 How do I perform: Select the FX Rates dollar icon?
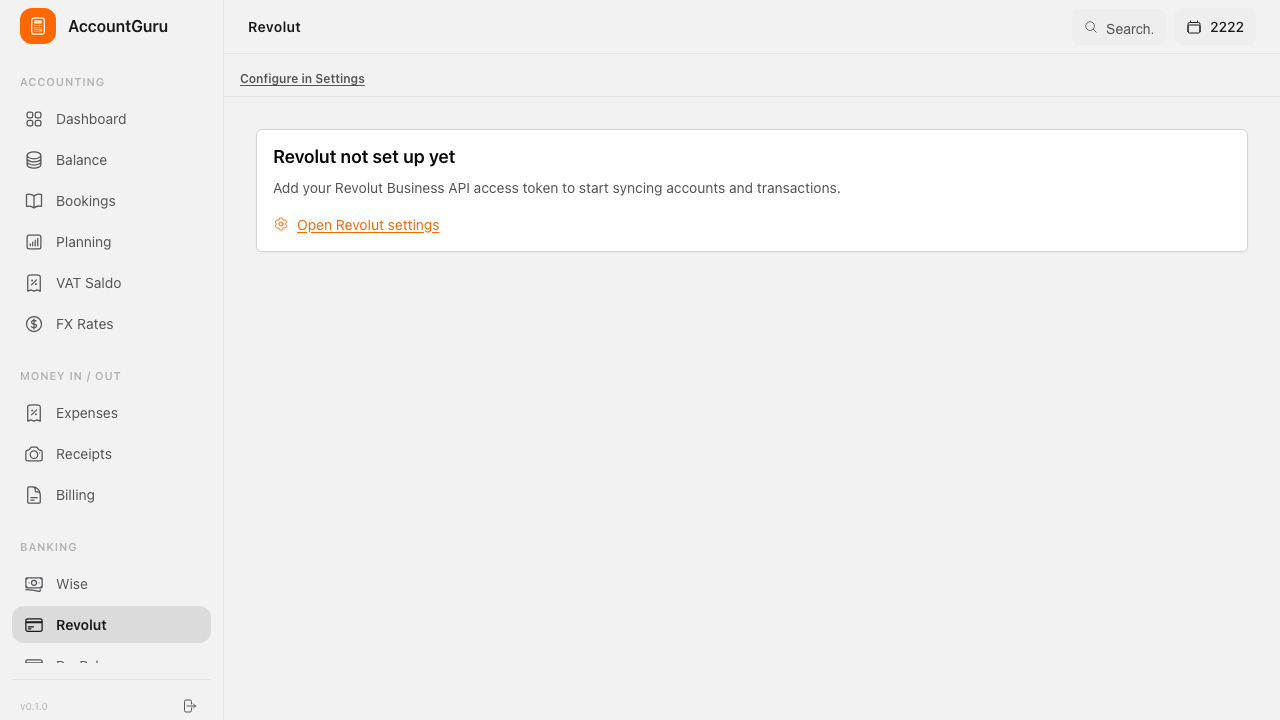[x=34, y=324]
